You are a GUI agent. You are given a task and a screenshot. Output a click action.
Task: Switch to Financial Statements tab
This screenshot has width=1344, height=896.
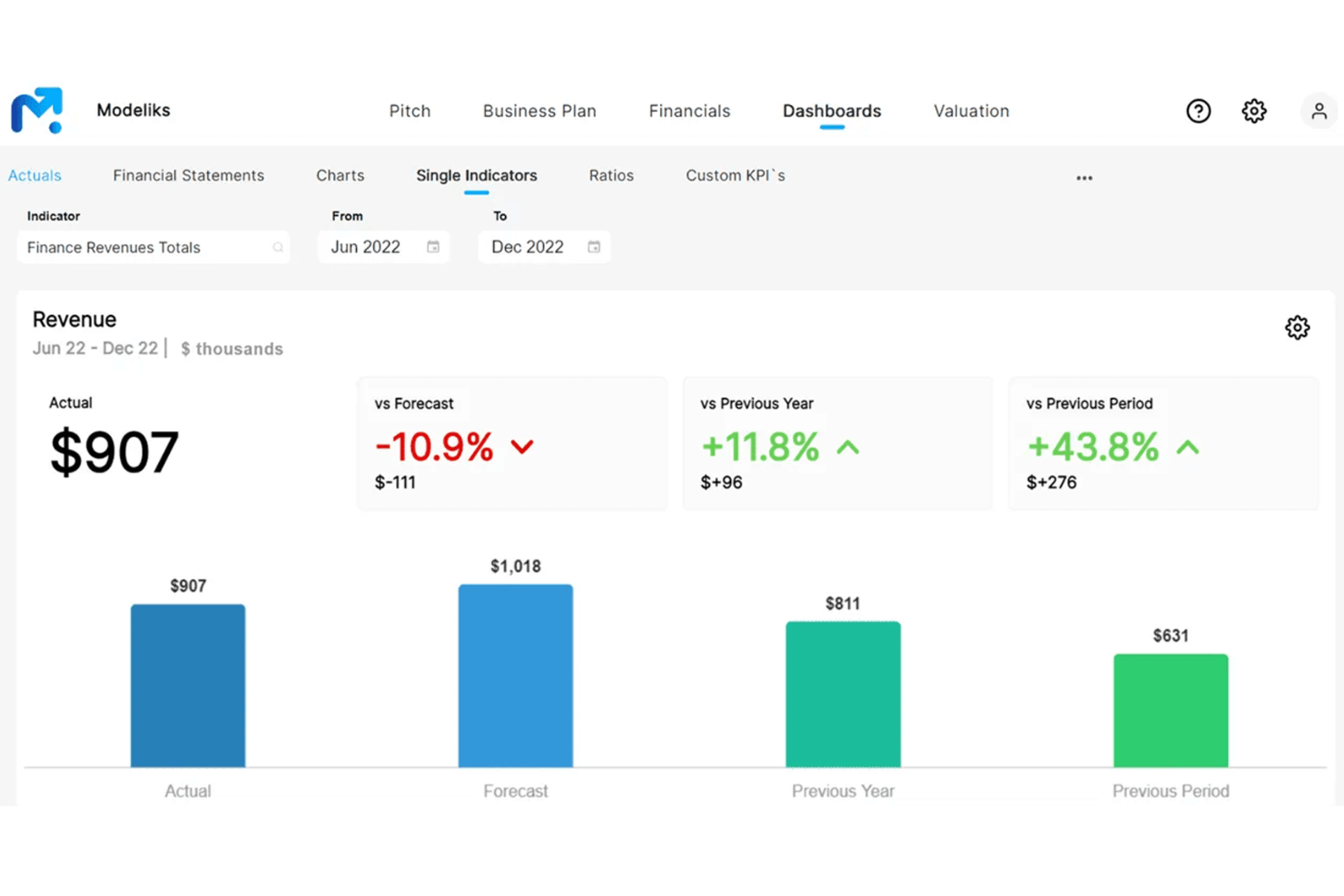(188, 175)
